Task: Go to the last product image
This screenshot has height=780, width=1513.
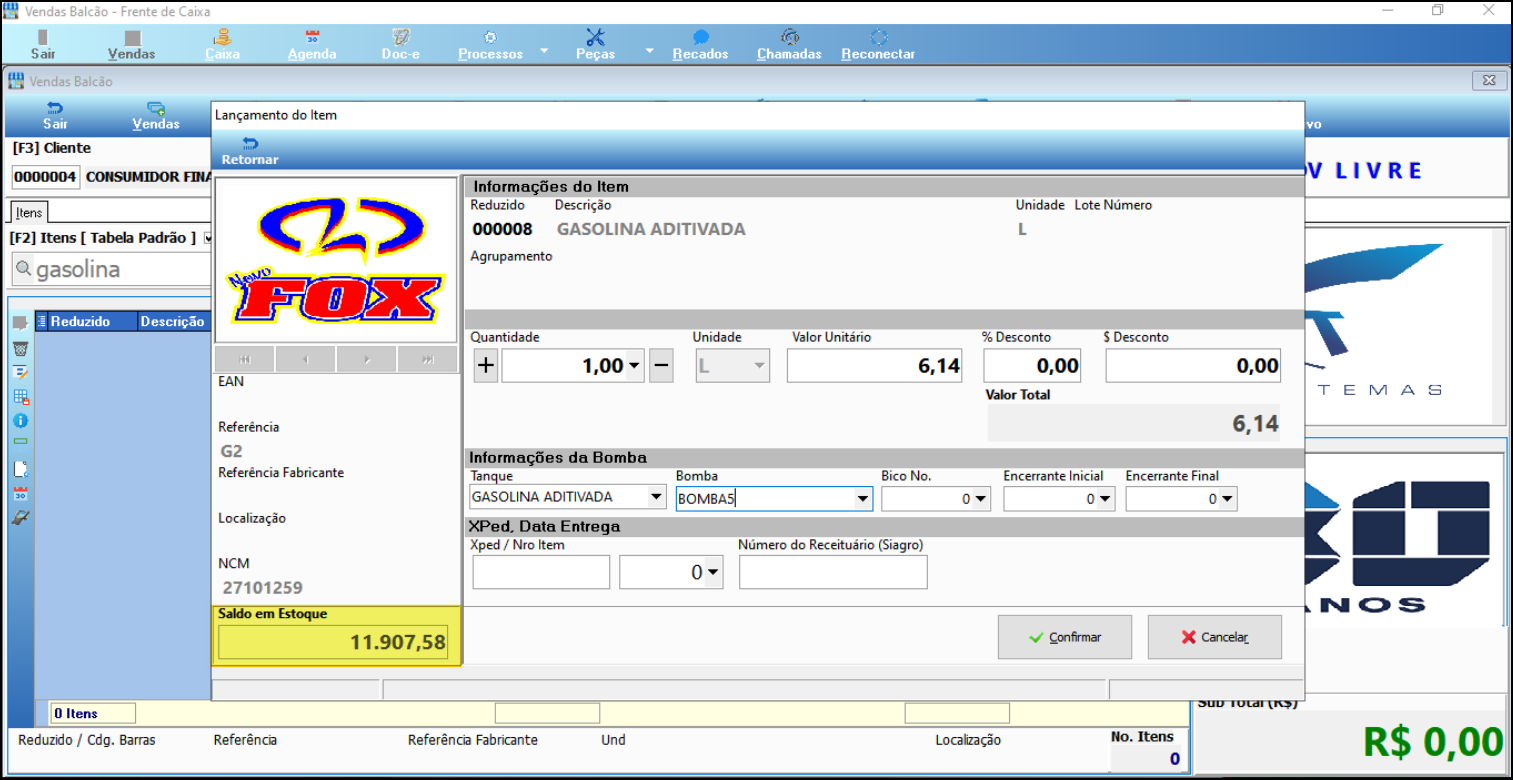Action: [x=428, y=360]
